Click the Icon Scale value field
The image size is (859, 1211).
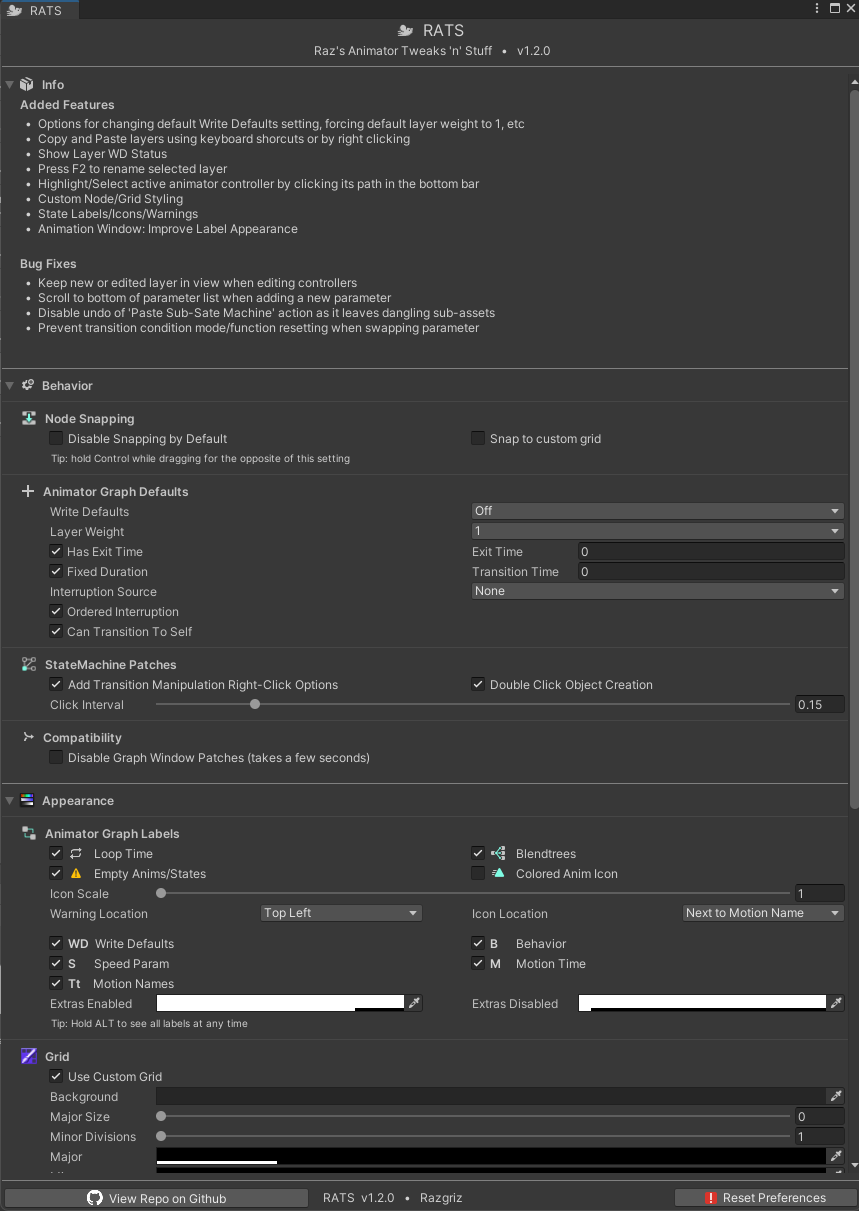(820, 893)
